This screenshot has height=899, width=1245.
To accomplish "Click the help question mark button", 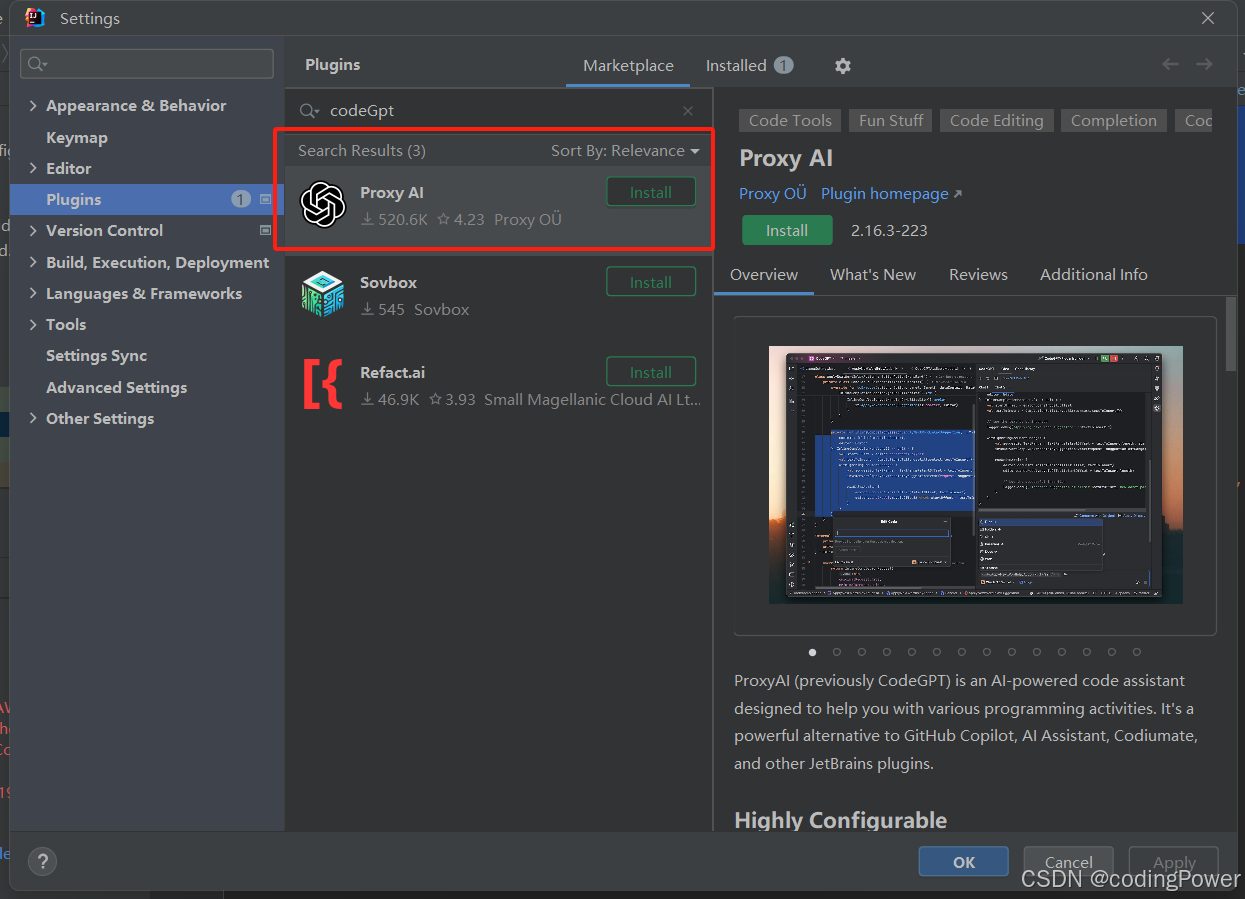I will click(x=42, y=861).
